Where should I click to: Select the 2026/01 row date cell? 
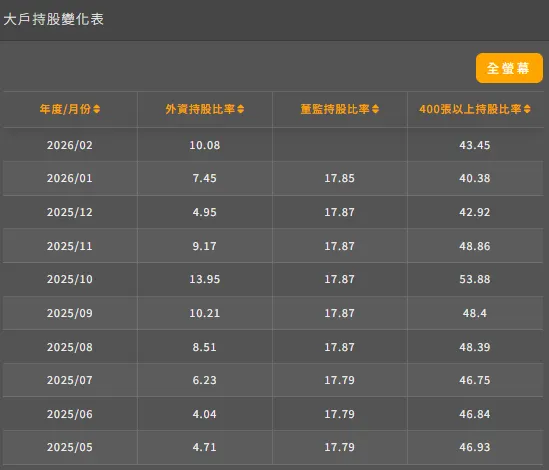(70, 178)
